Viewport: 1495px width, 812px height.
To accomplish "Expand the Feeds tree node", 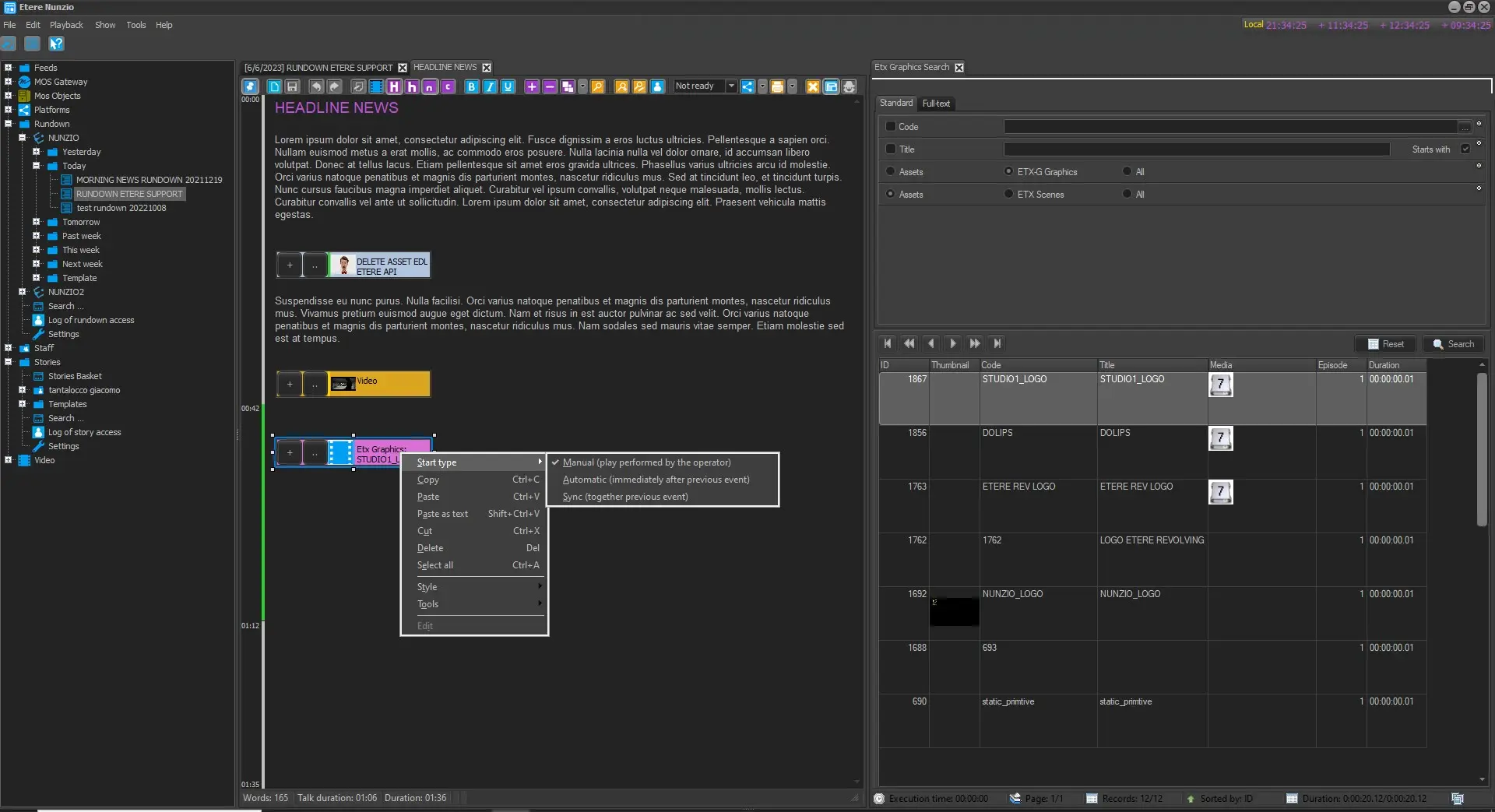I will pyautogui.click(x=9, y=68).
